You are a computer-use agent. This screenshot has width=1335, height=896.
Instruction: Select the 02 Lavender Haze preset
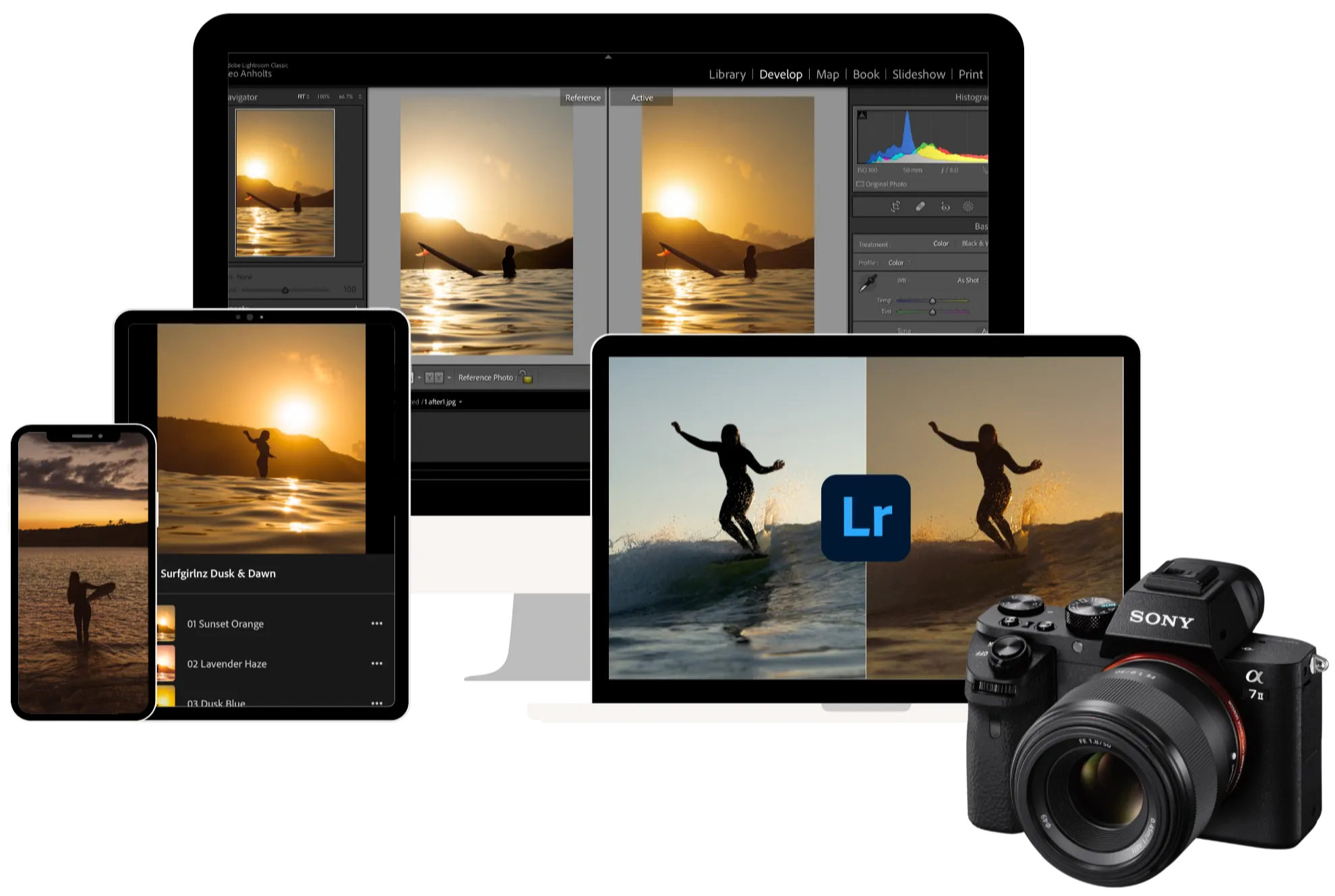[227, 663]
